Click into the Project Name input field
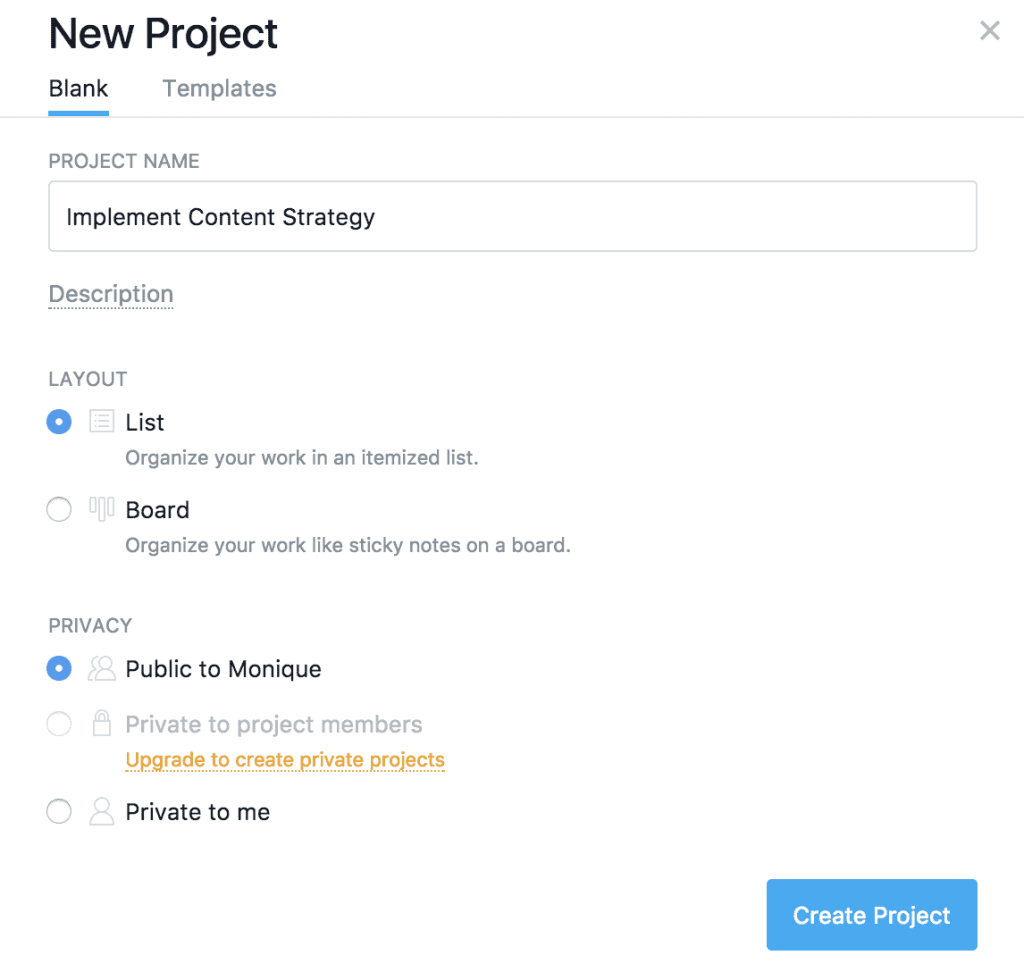 [513, 216]
